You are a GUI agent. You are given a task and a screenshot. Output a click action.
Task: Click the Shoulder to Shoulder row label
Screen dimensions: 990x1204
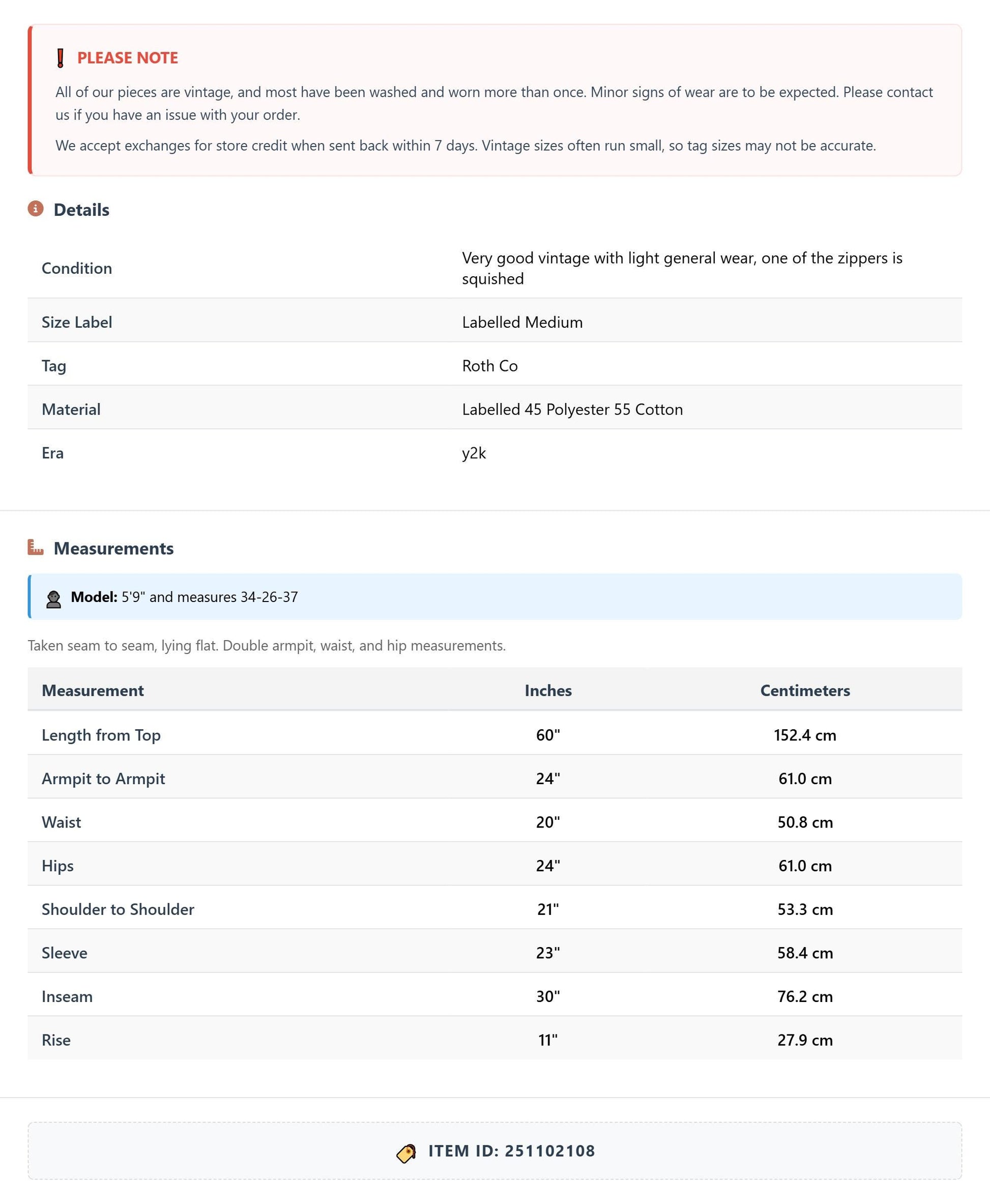[x=118, y=908]
